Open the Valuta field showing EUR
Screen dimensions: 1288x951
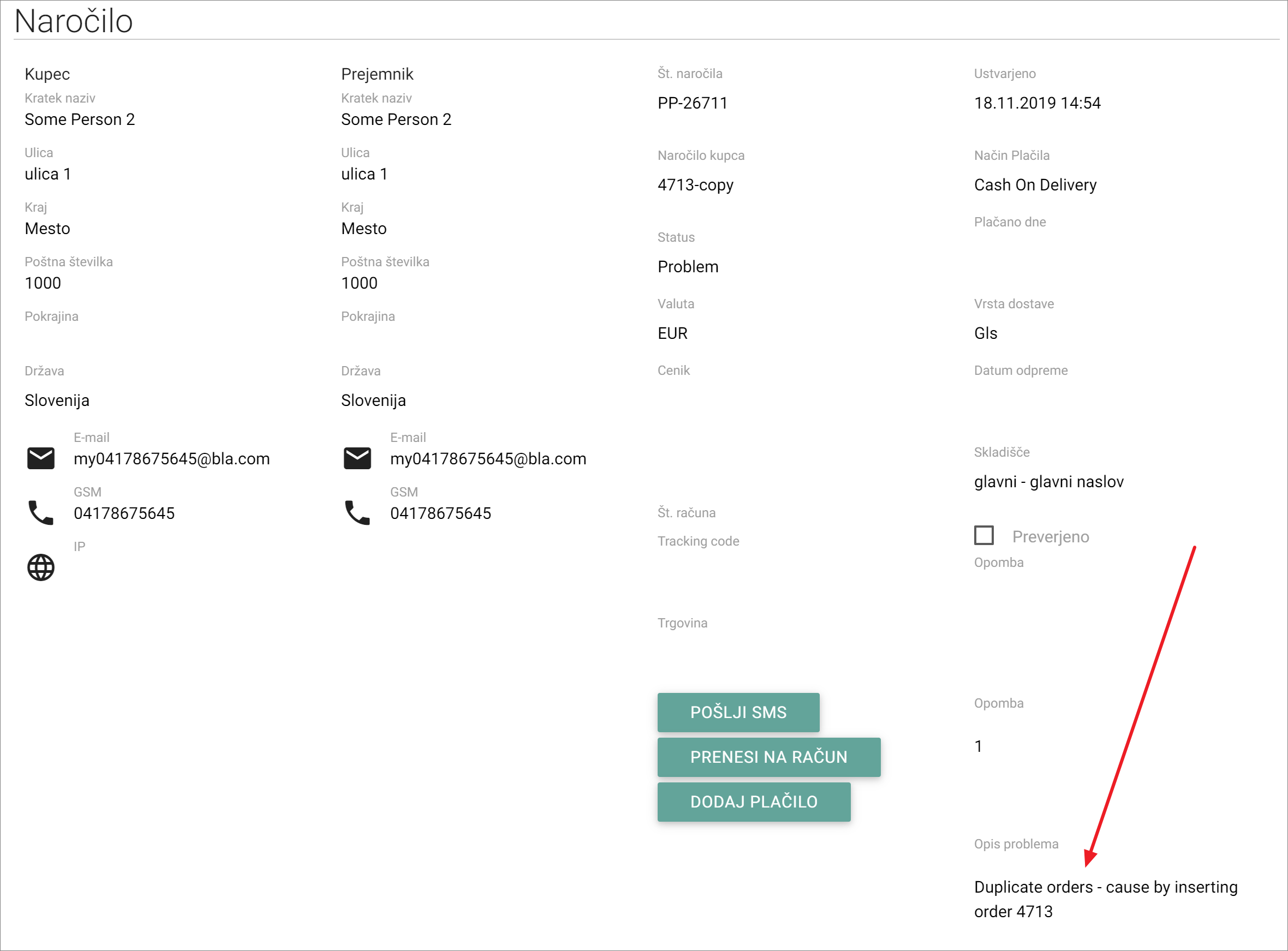coord(672,333)
